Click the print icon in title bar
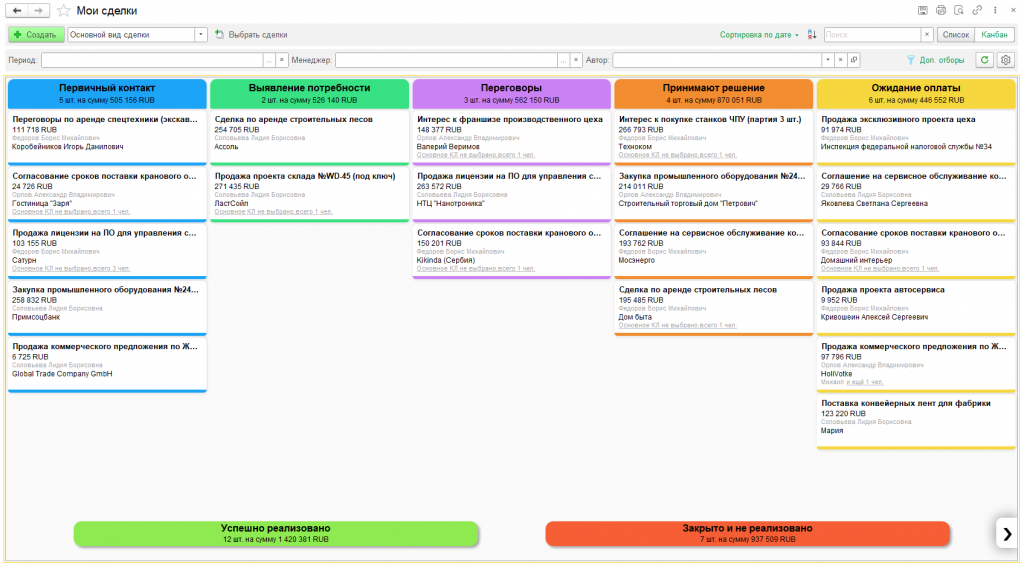 coord(940,10)
